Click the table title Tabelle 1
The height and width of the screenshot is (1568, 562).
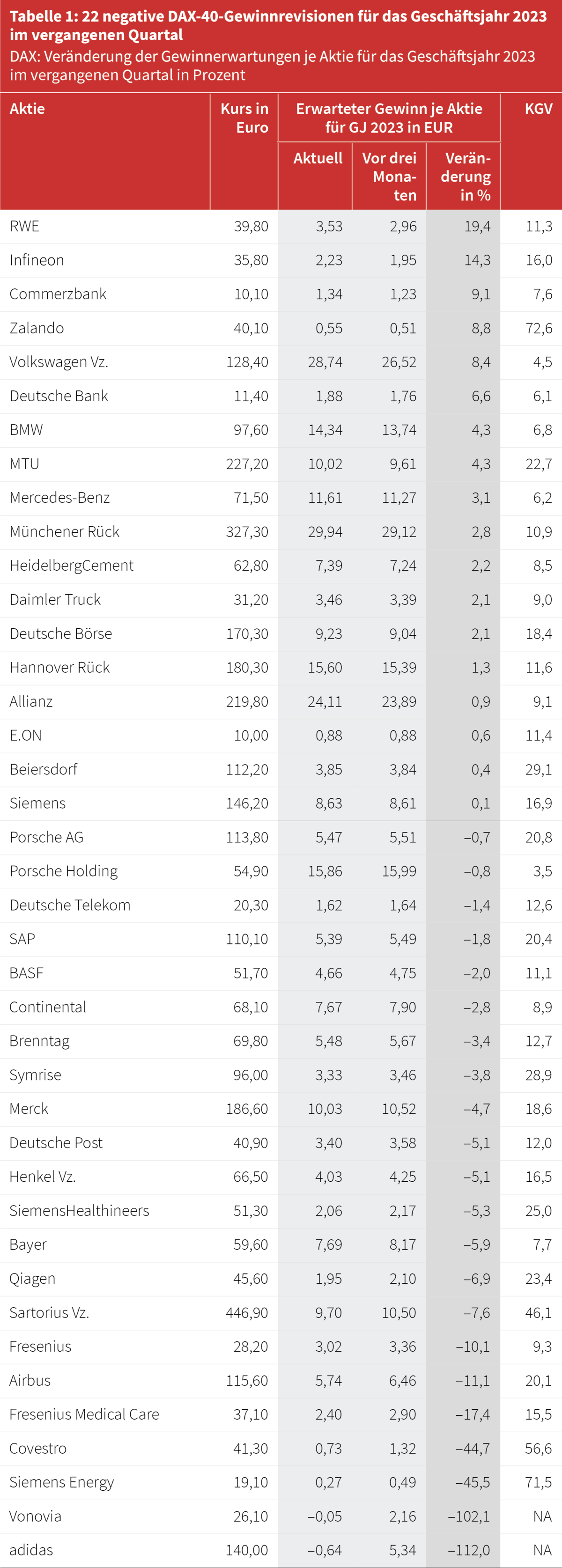click(x=278, y=25)
